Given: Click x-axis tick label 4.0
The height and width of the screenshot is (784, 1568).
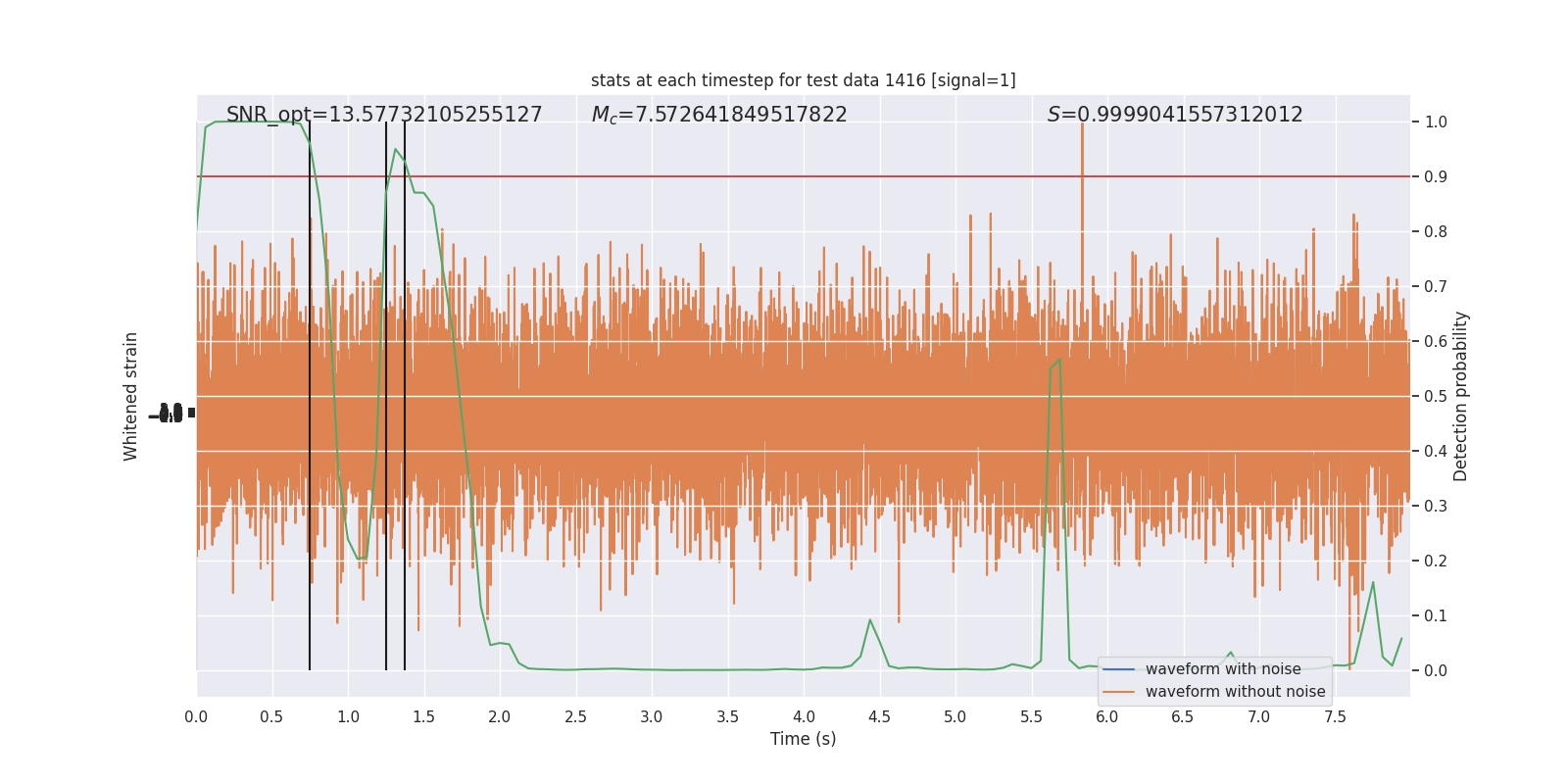Looking at the screenshot, I should (x=804, y=717).
